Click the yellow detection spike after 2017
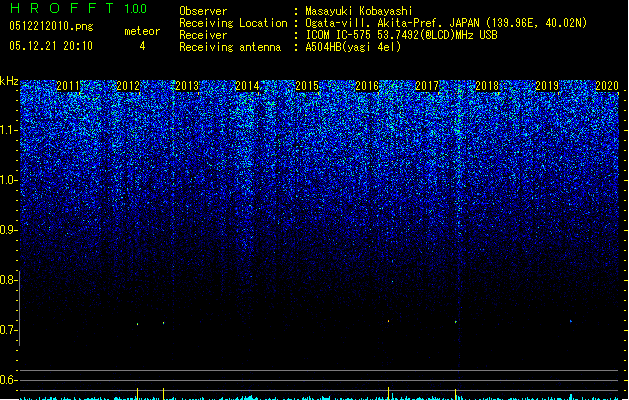This screenshot has width=629, height=400. pos(456,394)
